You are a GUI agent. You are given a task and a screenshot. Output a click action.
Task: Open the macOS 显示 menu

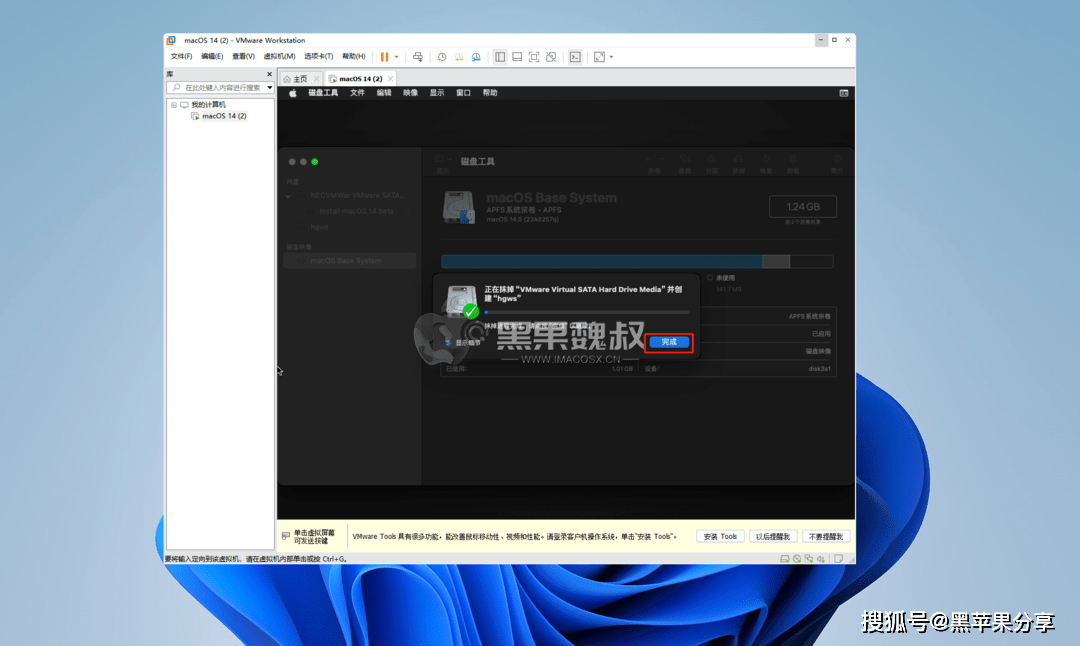pos(437,93)
